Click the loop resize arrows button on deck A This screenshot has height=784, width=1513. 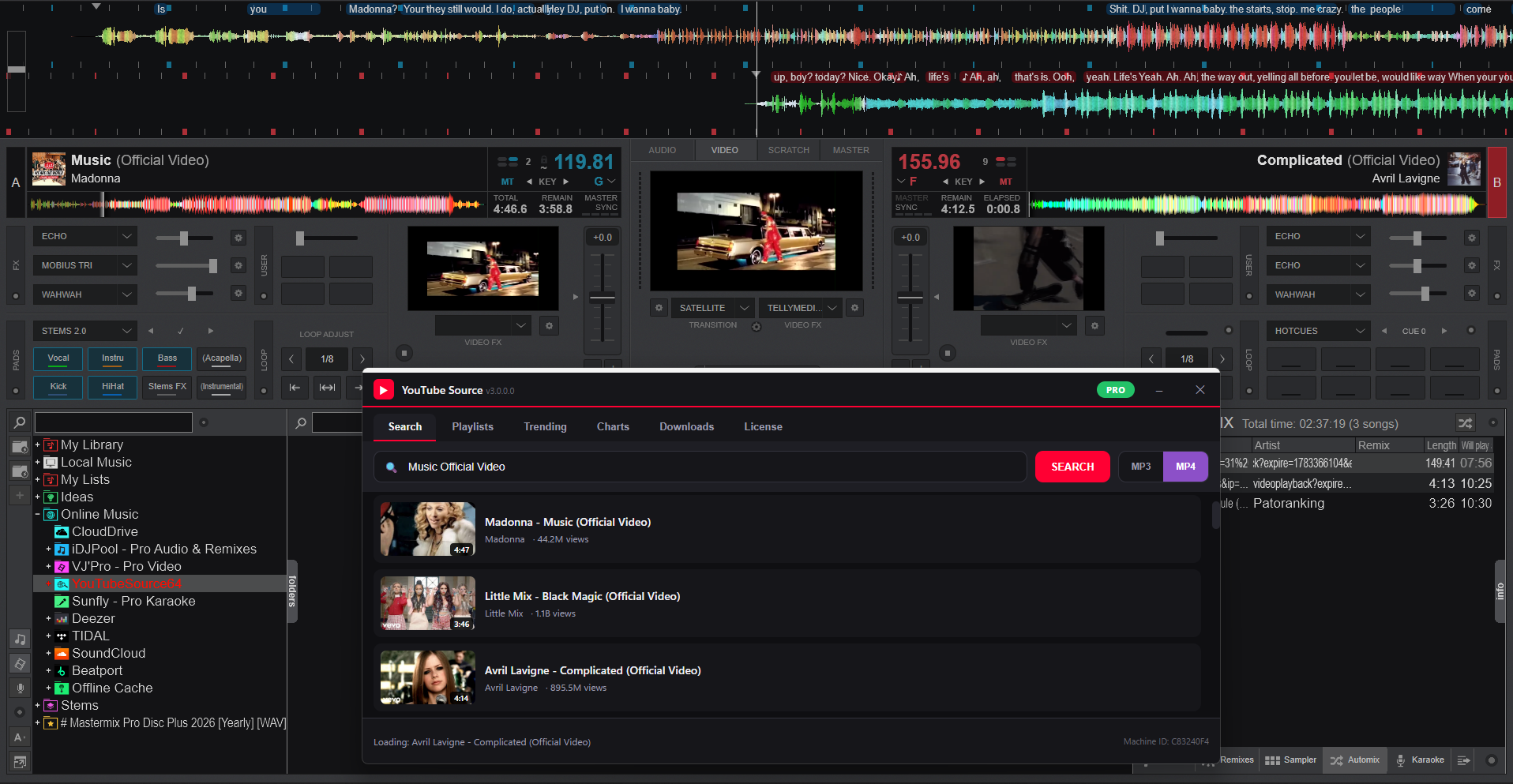coord(327,387)
